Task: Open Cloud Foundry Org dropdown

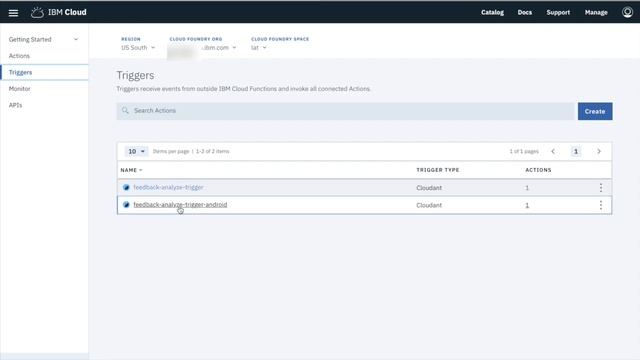Action: (203, 48)
